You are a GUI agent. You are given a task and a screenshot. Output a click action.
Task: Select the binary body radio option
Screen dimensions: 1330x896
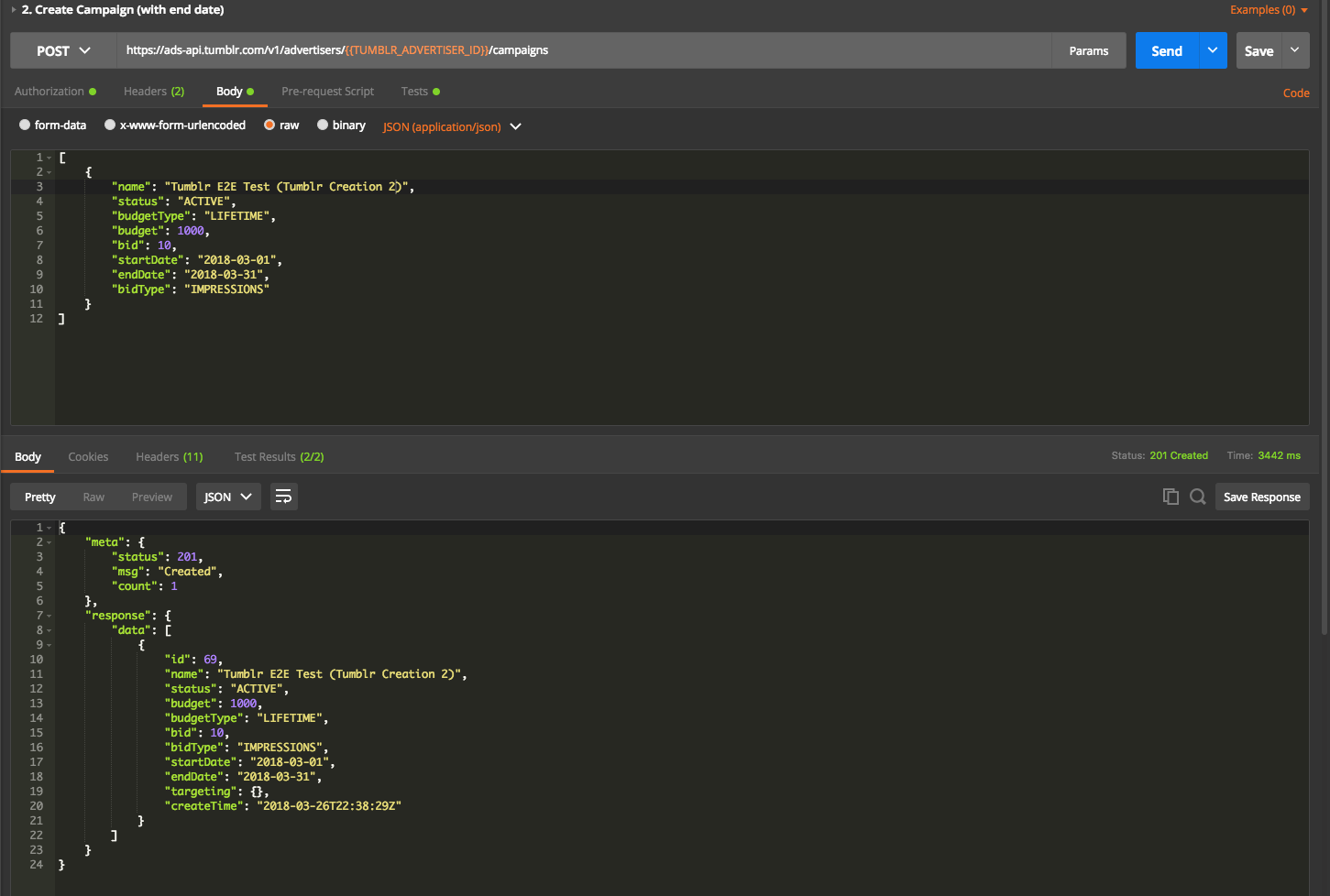[x=323, y=126]
